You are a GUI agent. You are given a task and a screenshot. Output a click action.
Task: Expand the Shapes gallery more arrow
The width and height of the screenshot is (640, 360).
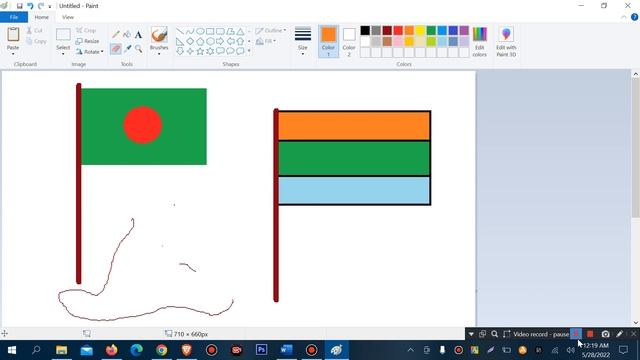pos(249,51)
